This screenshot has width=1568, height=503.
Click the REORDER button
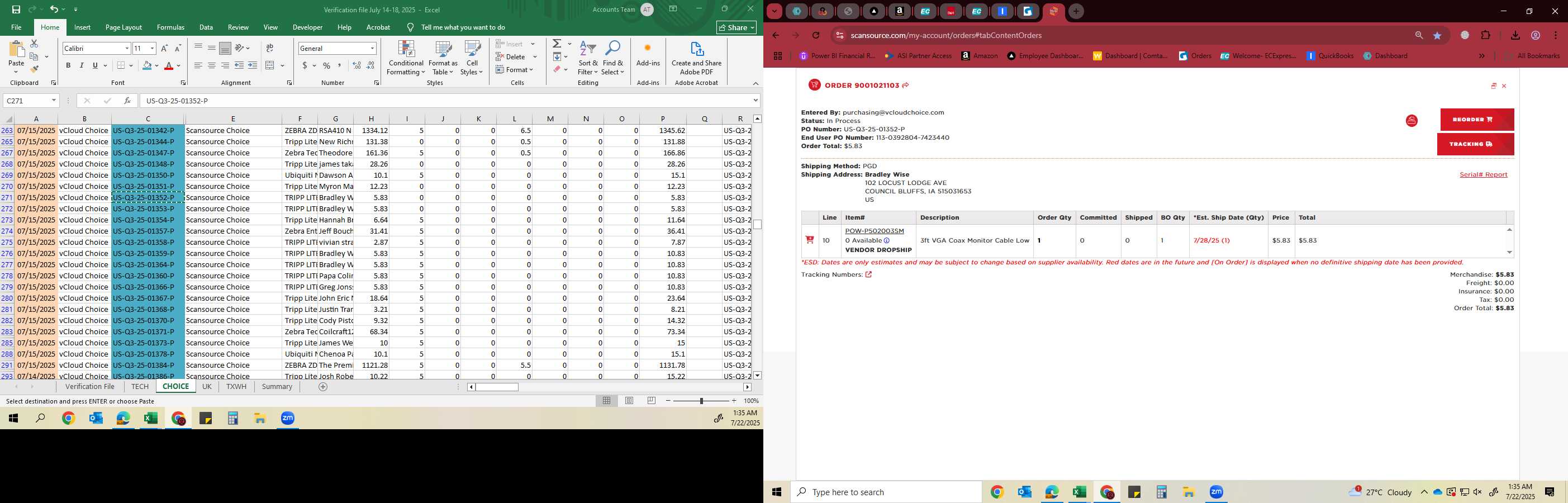[1477, 120]
